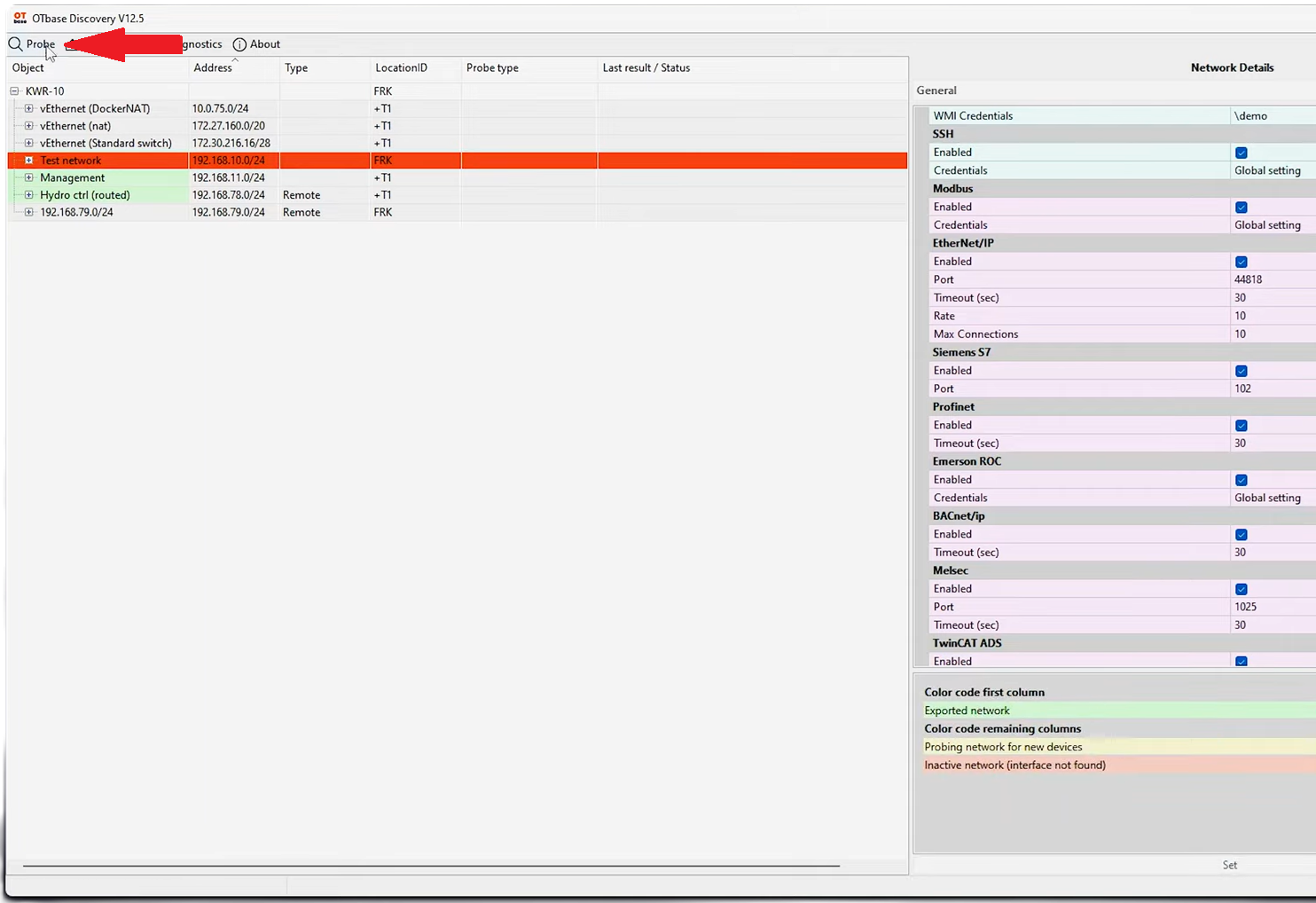Viewport: 1316px width, 903px height.
Task: Edit the EtherNet/IP Rate value
Action: [x=1273, y=316]
